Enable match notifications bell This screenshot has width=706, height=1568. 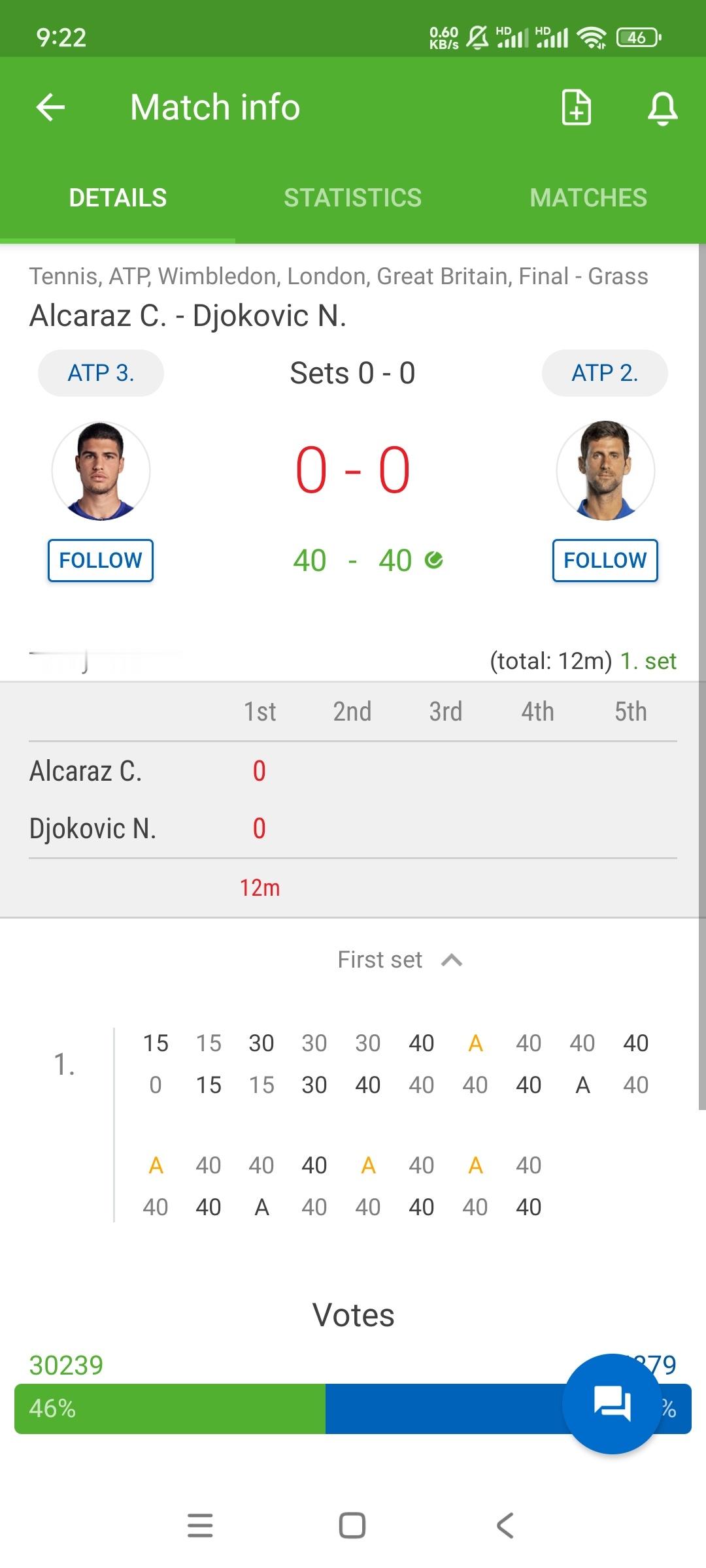[x=662, y=108]
